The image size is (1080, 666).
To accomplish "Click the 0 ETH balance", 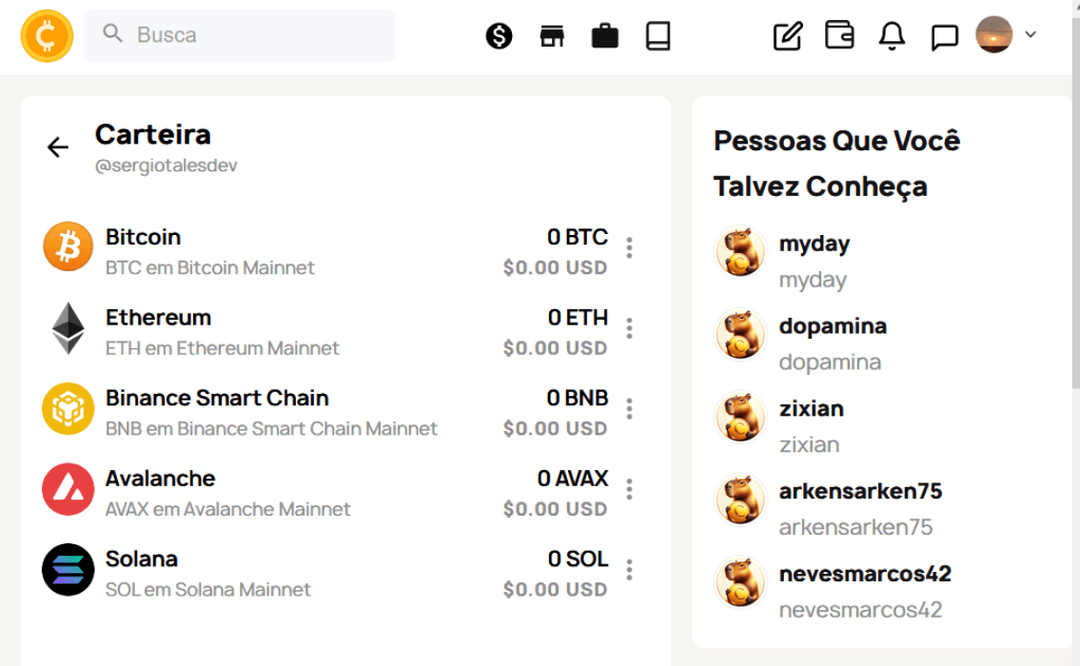I will pyautogui.click(x=578, y=318).
